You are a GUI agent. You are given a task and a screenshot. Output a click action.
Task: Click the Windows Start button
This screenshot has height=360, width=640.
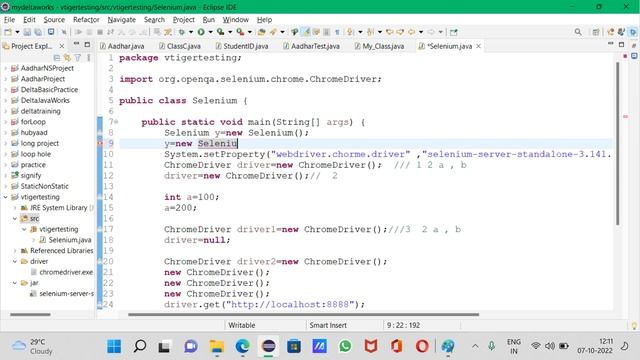(x=114, y=346)
